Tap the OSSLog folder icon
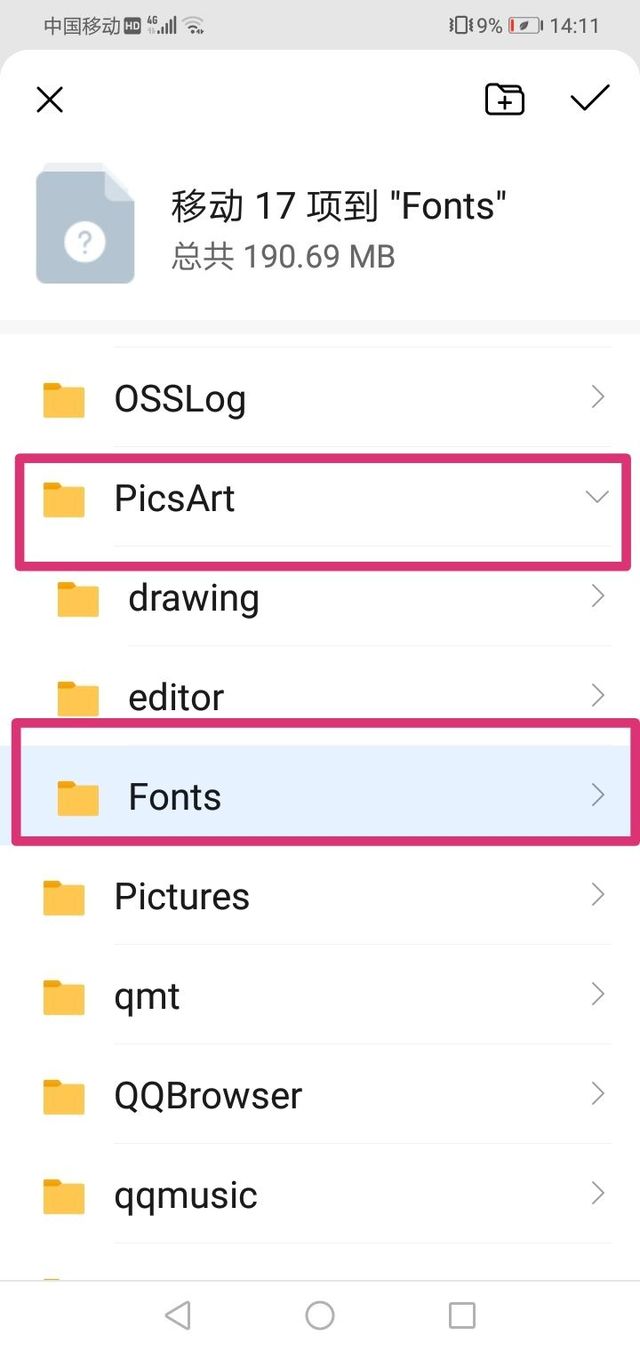640x1351 pixels. (64, 399)
